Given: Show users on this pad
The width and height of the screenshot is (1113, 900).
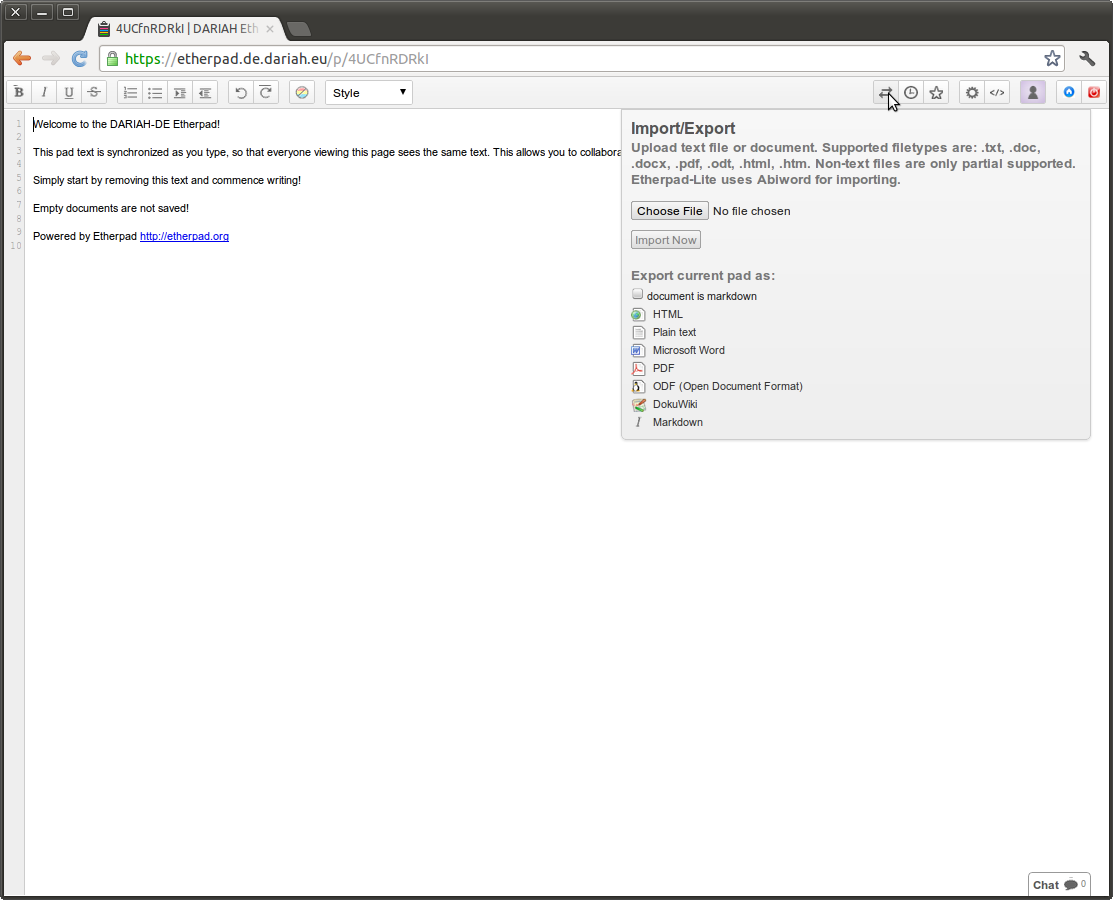Looking at the screenshot, I should pos(1033,93).
